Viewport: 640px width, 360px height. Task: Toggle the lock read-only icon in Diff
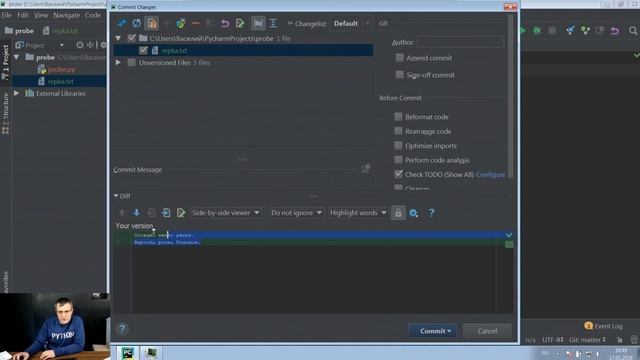(398, 213)
